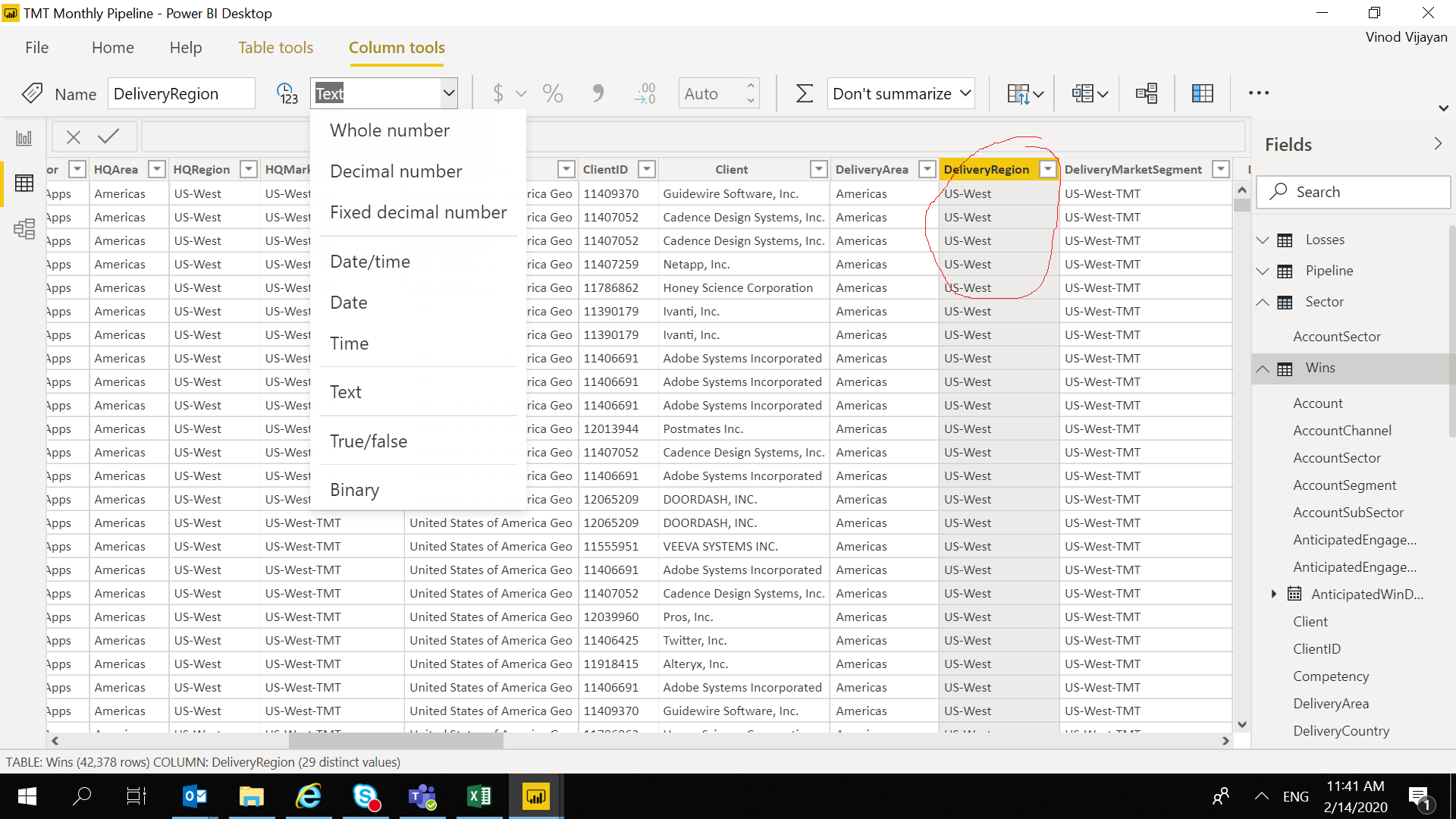Click Manage relationships icon
The width and height of the screenshot is (1456, 819).
pyautogui.click(x=1147, y=93)
